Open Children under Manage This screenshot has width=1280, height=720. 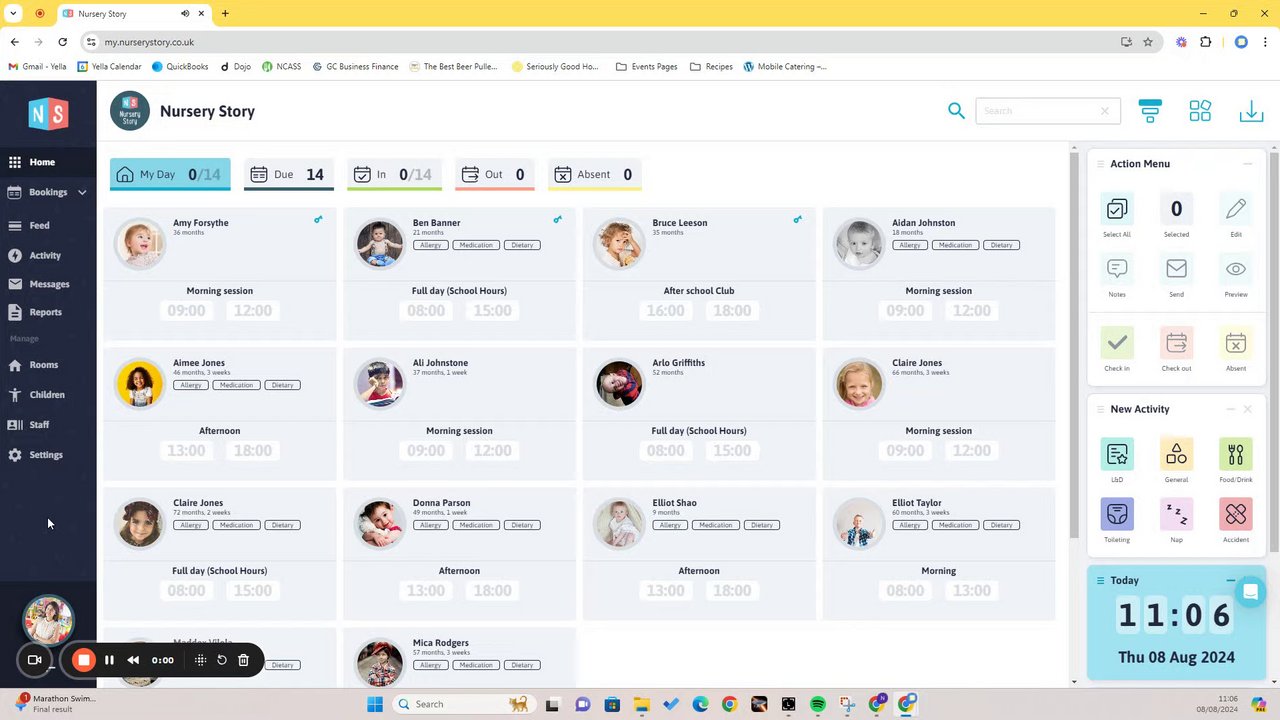pos(47,395)
